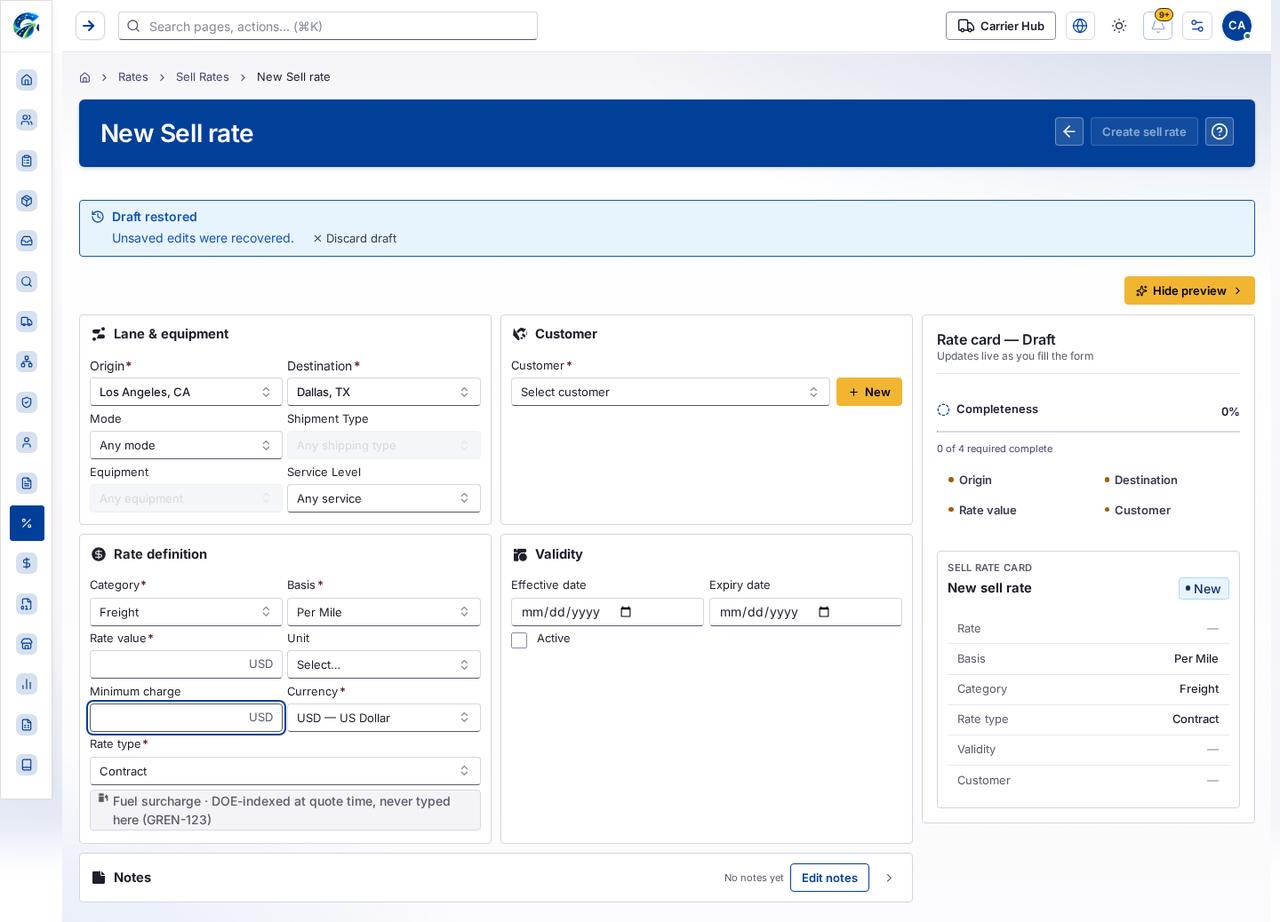Open the people/contacts sidebar icon
Viewport: 1280px width, 922px height.
pyautogui.click(x=27, y=120)
